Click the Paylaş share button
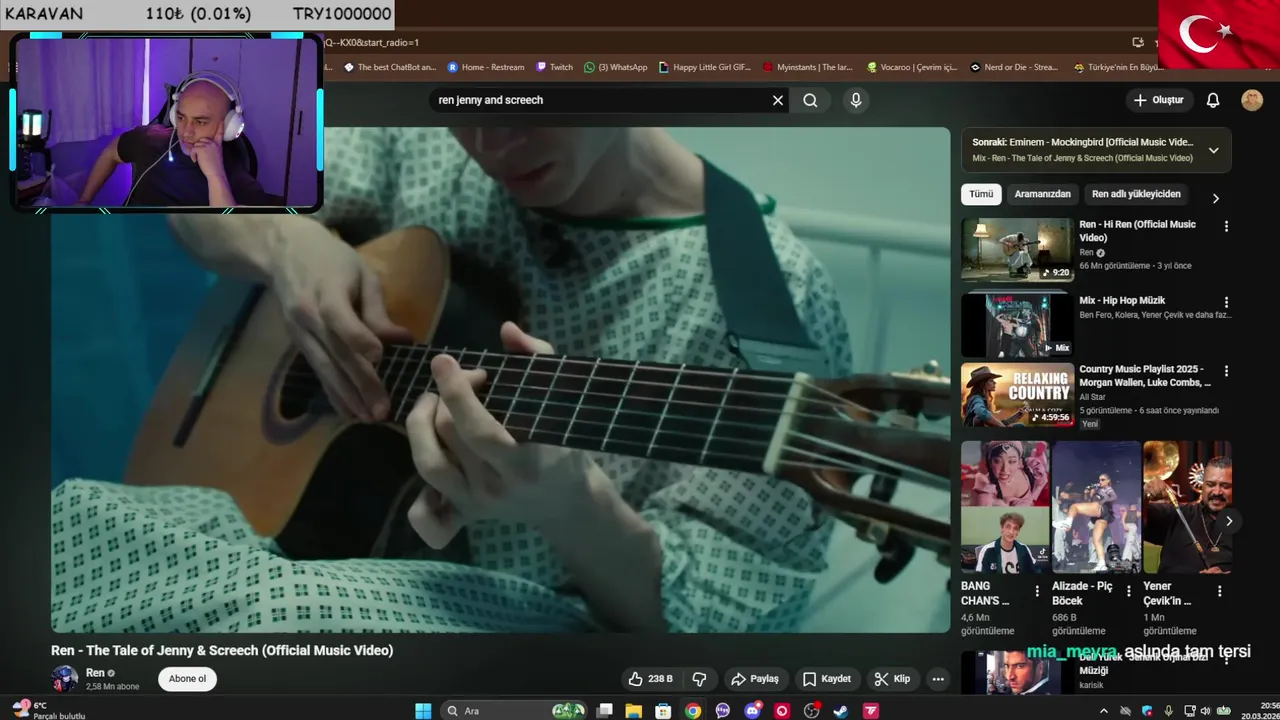1280x720 pixels. click(755, 679)
